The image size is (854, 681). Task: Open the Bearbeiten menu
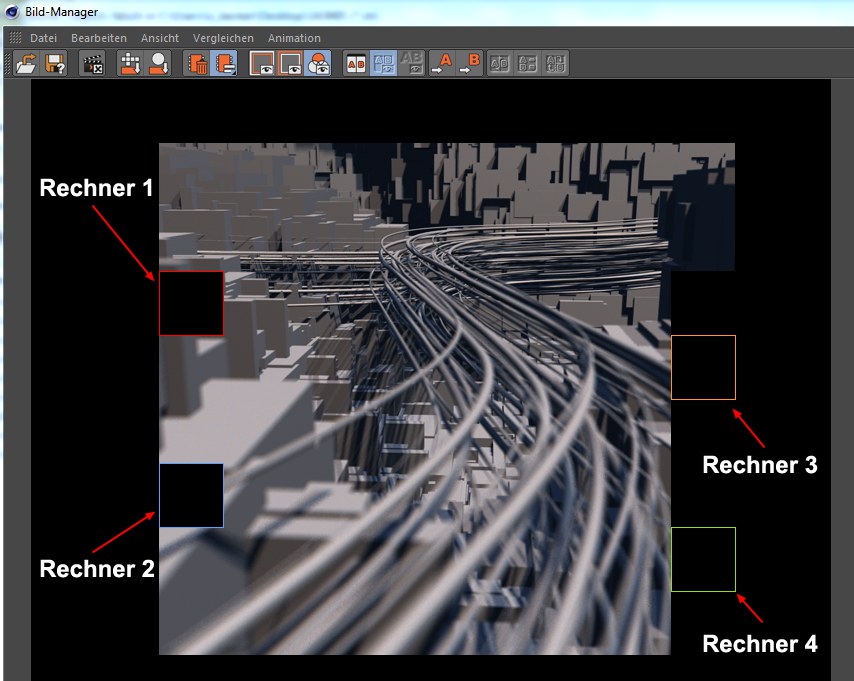(99, 38)
